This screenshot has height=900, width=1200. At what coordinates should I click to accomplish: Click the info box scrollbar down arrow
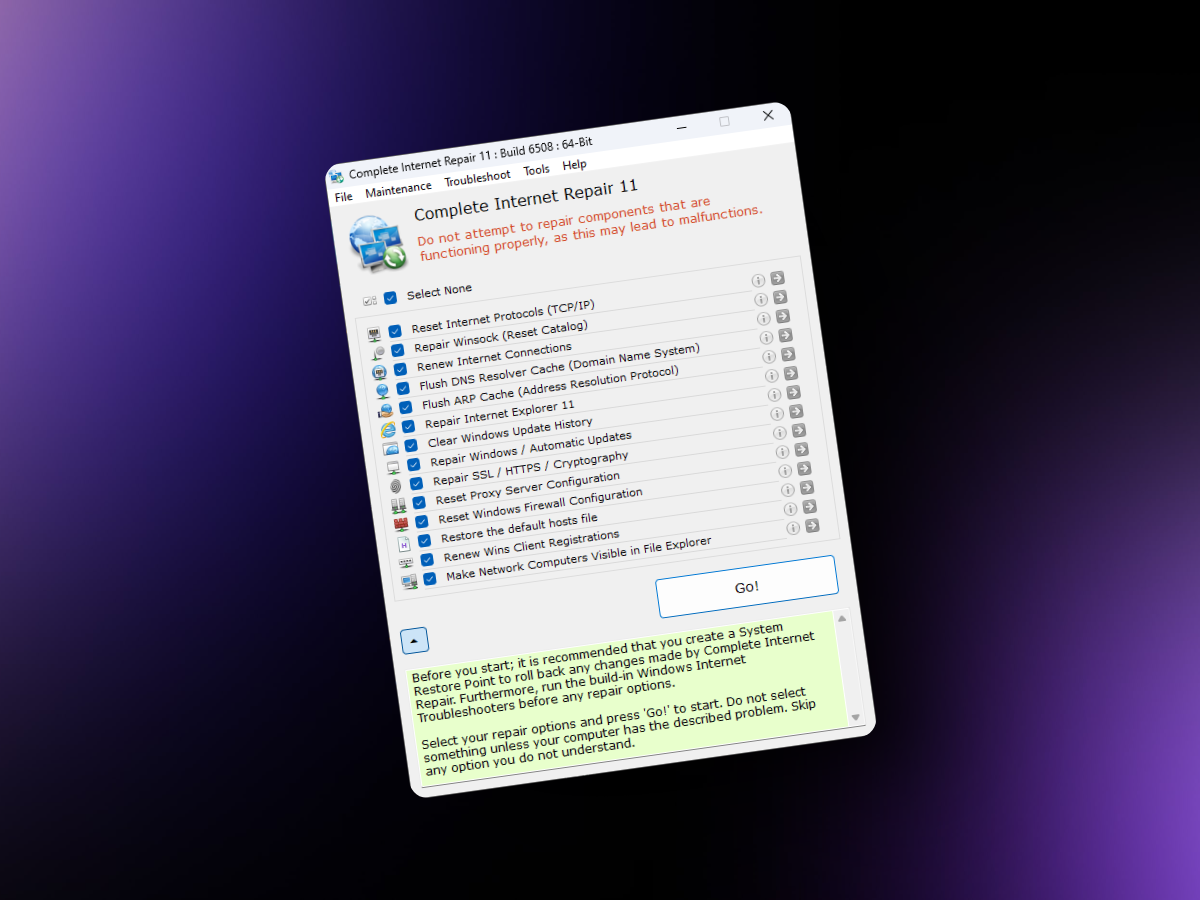point(855,717)
